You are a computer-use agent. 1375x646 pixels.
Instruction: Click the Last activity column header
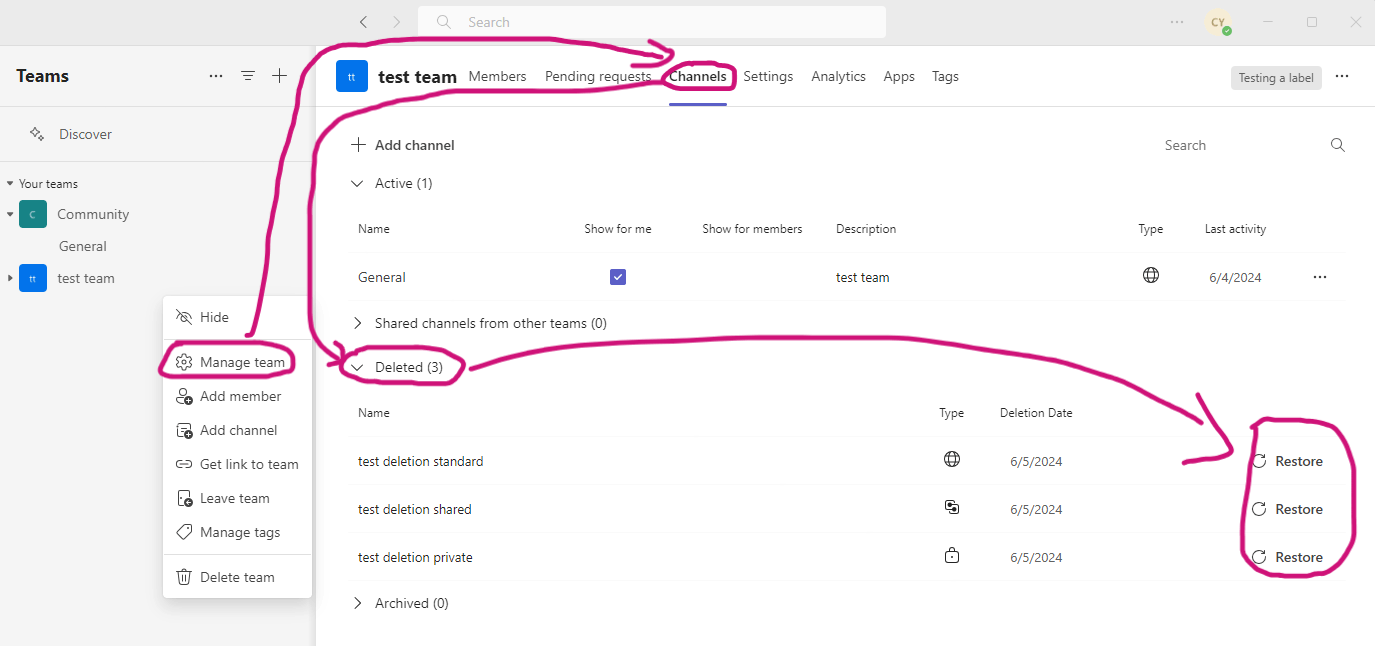pos(1235,229)
